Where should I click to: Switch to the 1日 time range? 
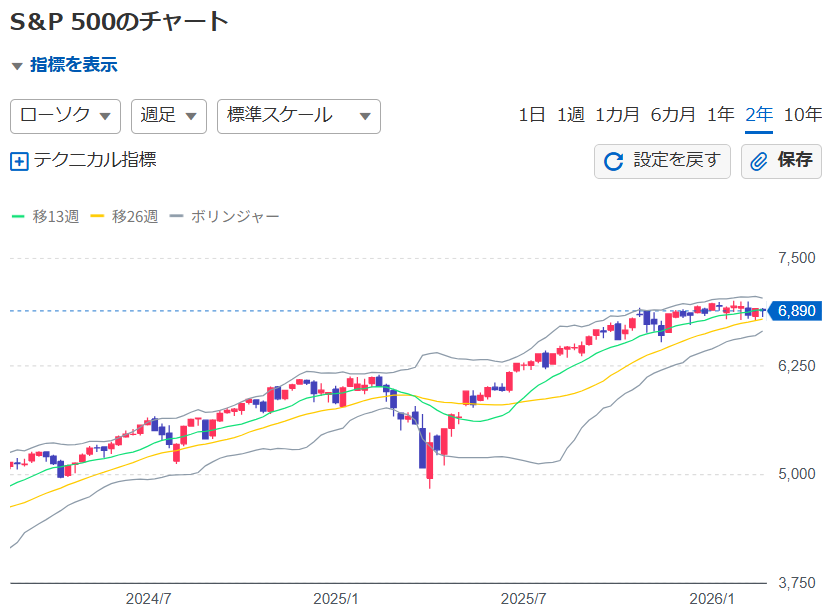pos(531,115)
